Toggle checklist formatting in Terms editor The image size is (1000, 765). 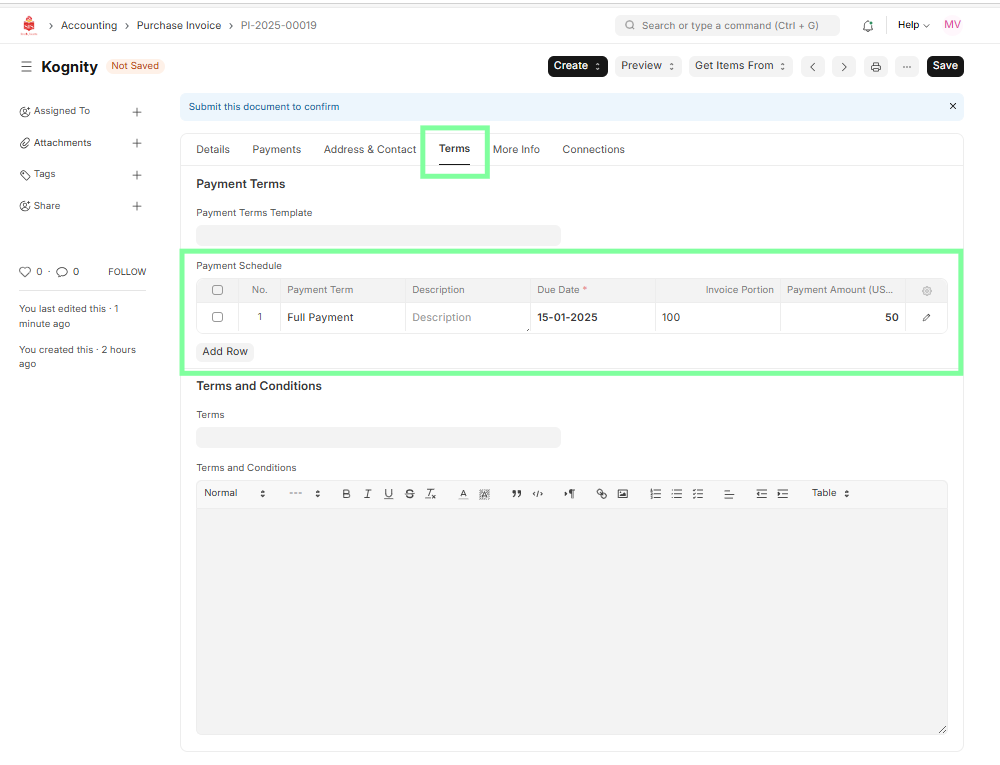click(x=698, y=494)
